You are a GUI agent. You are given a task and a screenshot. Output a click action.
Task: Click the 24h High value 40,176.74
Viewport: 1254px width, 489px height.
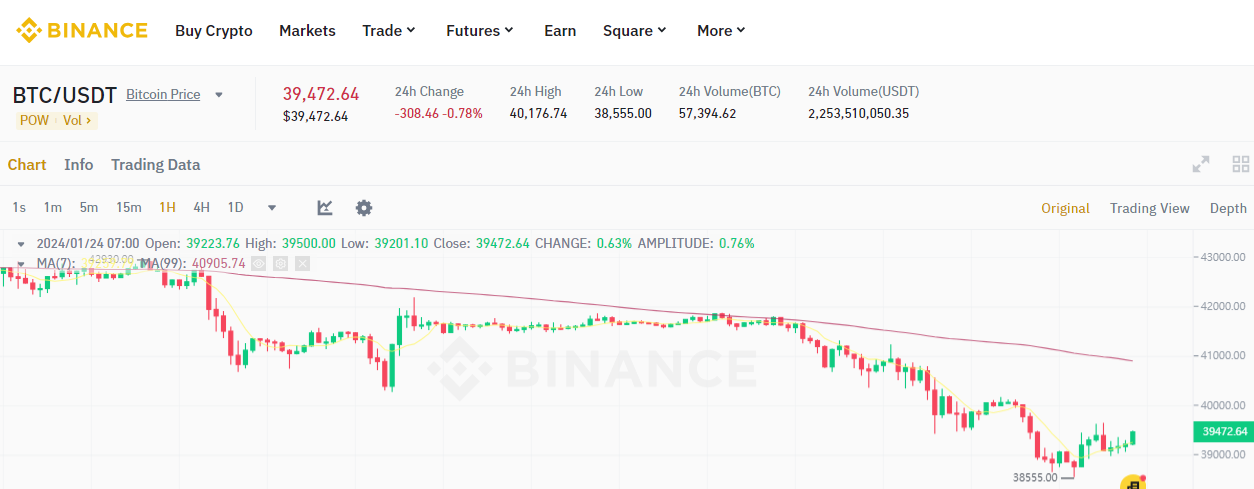(538, 113)
